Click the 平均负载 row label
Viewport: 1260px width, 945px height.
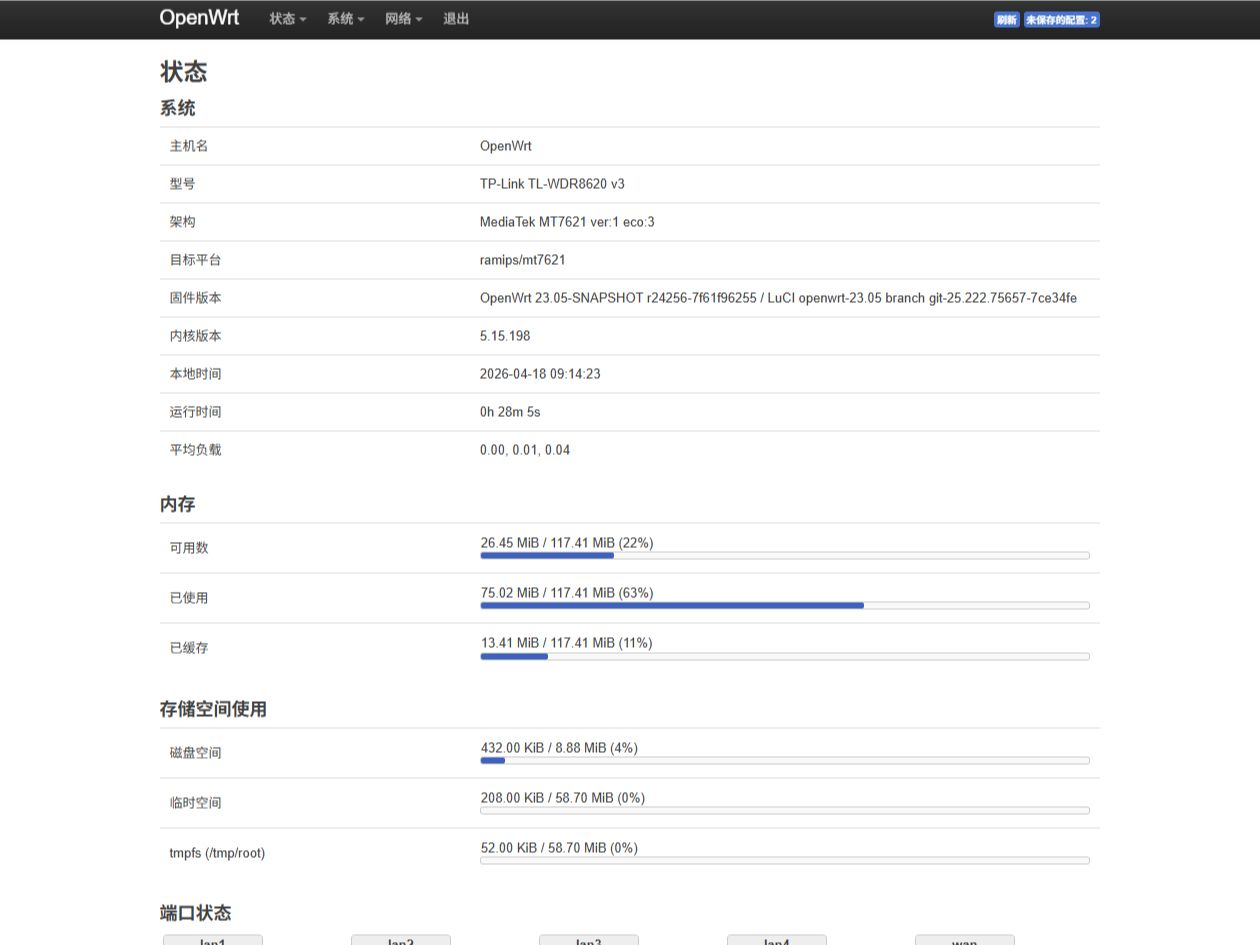pyautogui.click(x=196, y=450)
